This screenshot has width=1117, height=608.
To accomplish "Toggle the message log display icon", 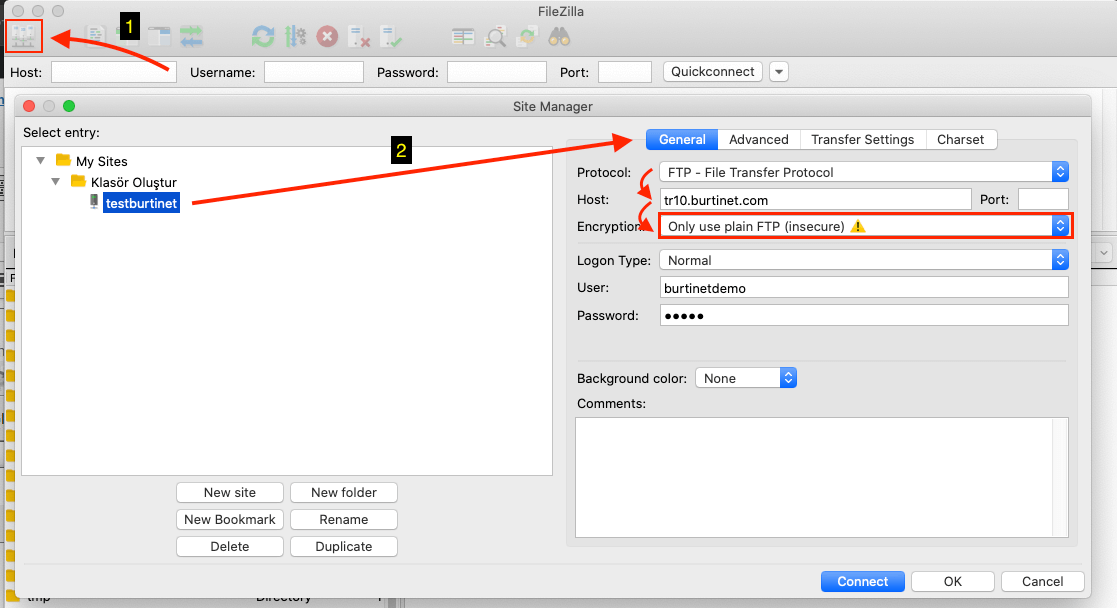I will [96, 37].
